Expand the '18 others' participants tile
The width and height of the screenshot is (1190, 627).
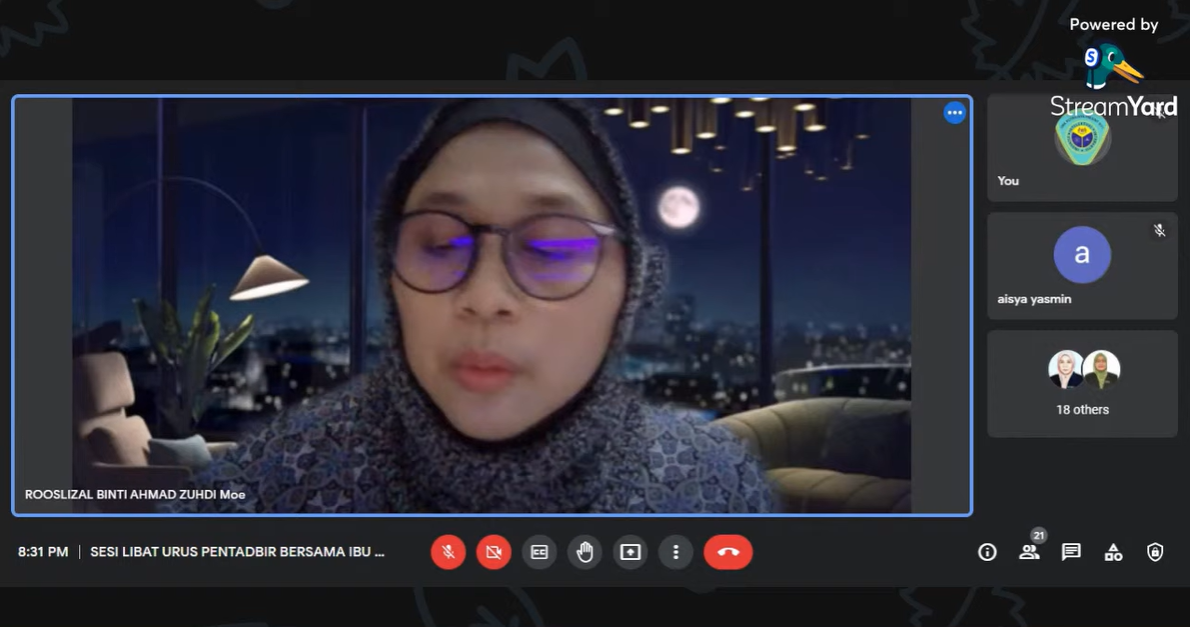[1082, 384]
